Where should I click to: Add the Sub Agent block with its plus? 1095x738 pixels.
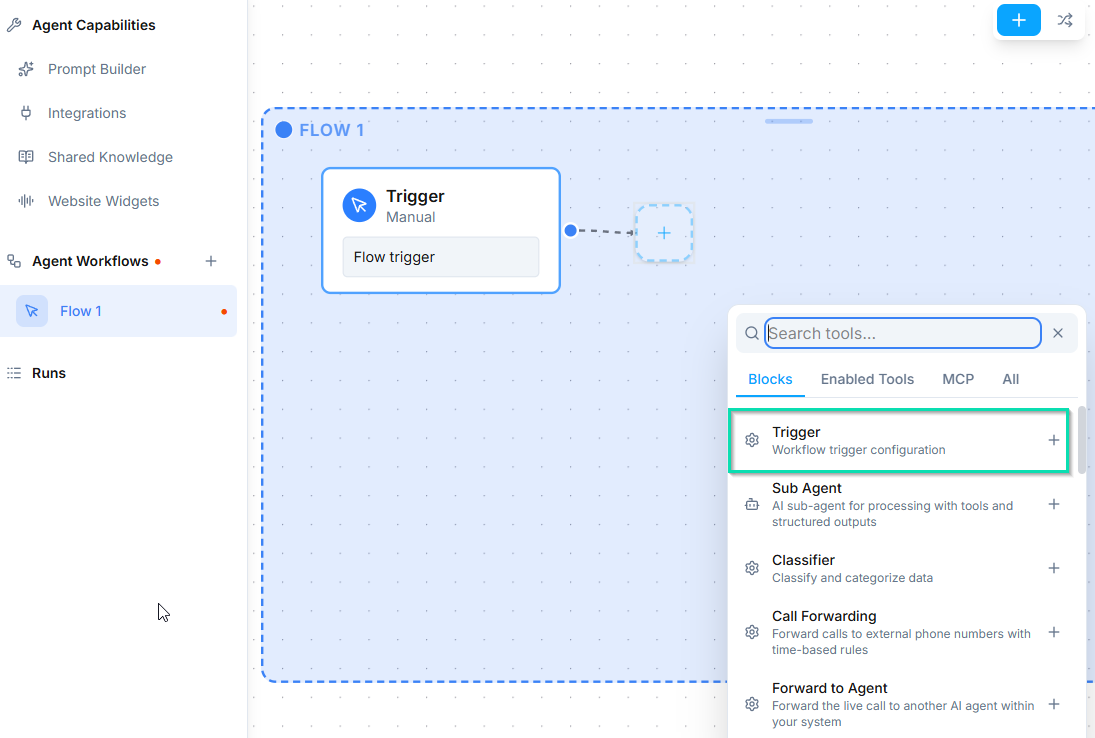1053,504
